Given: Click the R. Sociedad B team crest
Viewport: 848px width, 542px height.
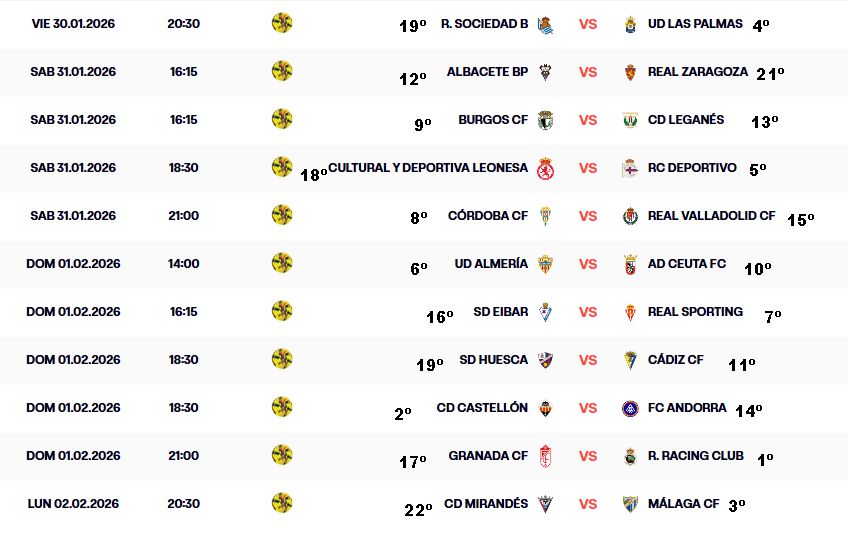Looking at the screenshot, I should point(545,24).
